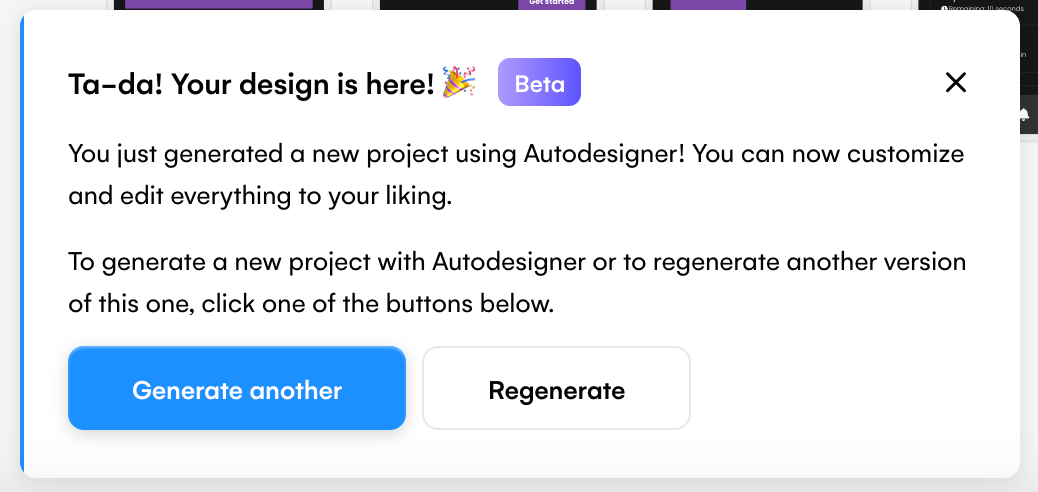Click the Generate another button
Viewport: 1038px width, 492px height.
tap(237, 388)
